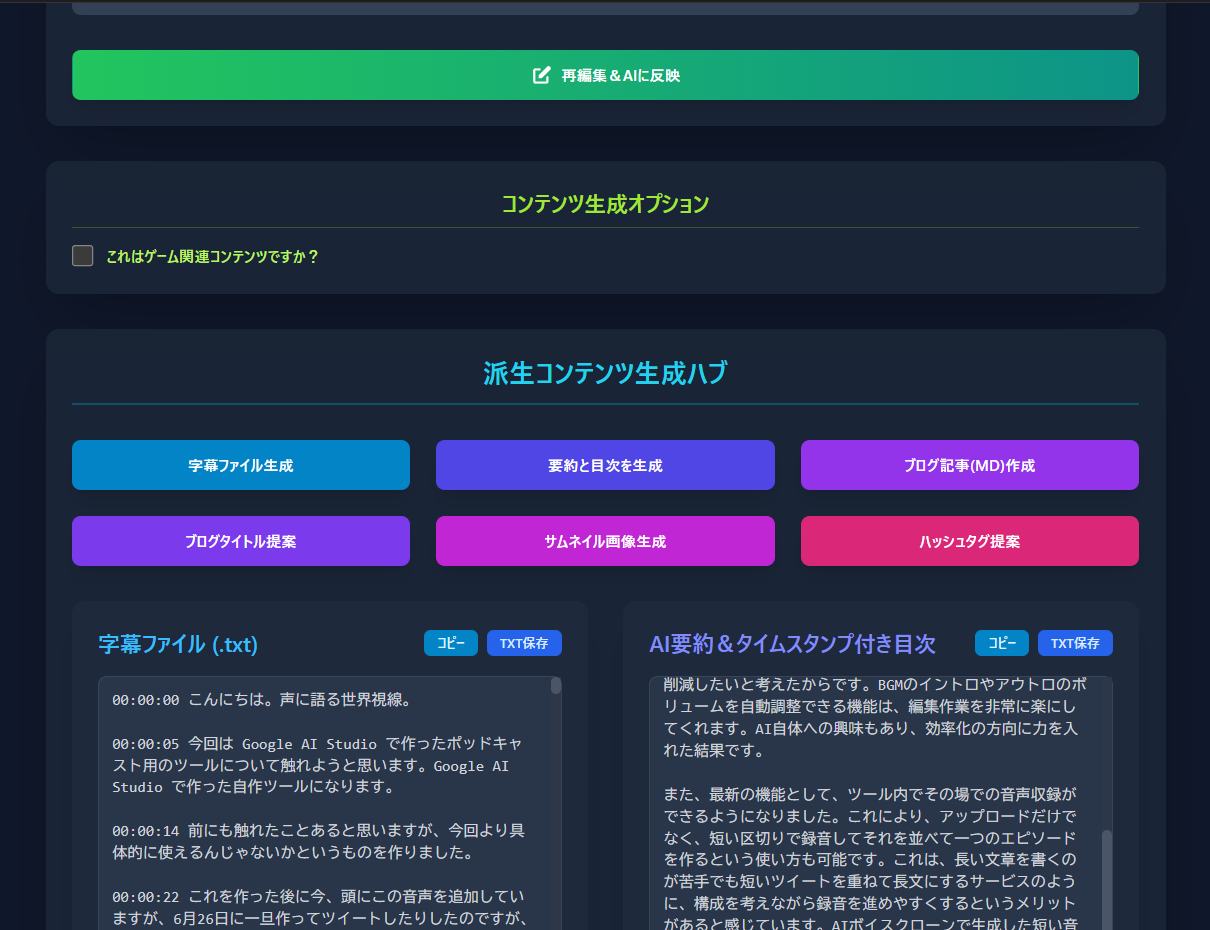Click the コンテンツ生成オプション heading
Viewport: 1210px width, 930px height.
tap(605, 204)
